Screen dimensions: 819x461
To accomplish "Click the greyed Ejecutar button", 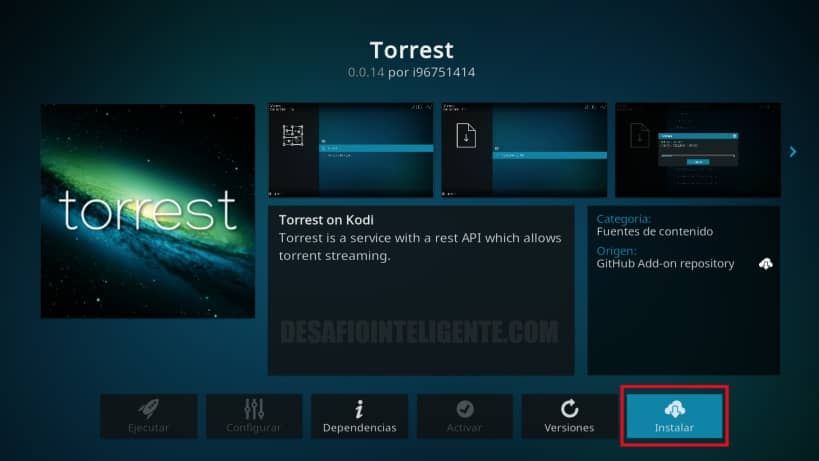I will point(149,416).
